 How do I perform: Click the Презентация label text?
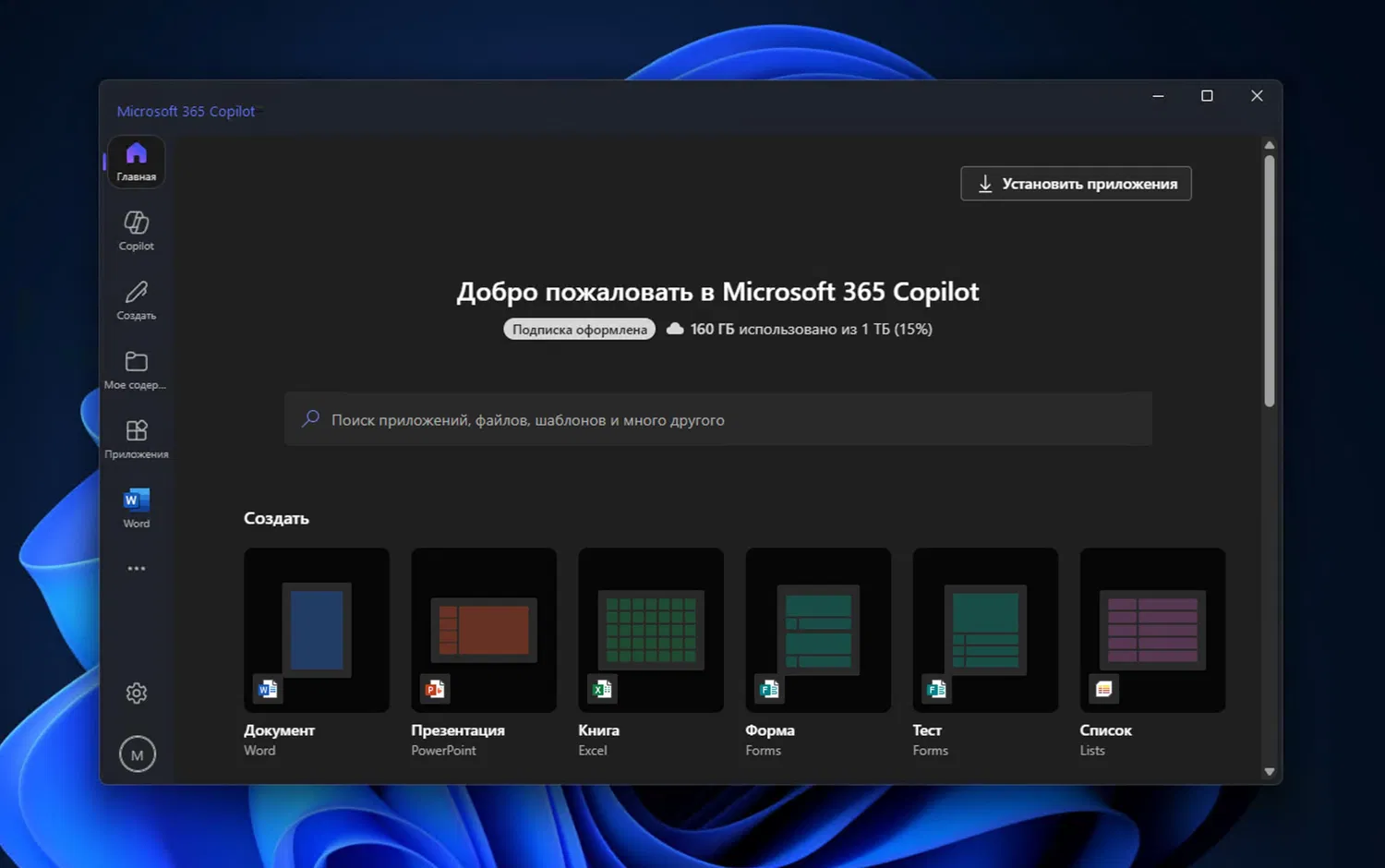458,730
